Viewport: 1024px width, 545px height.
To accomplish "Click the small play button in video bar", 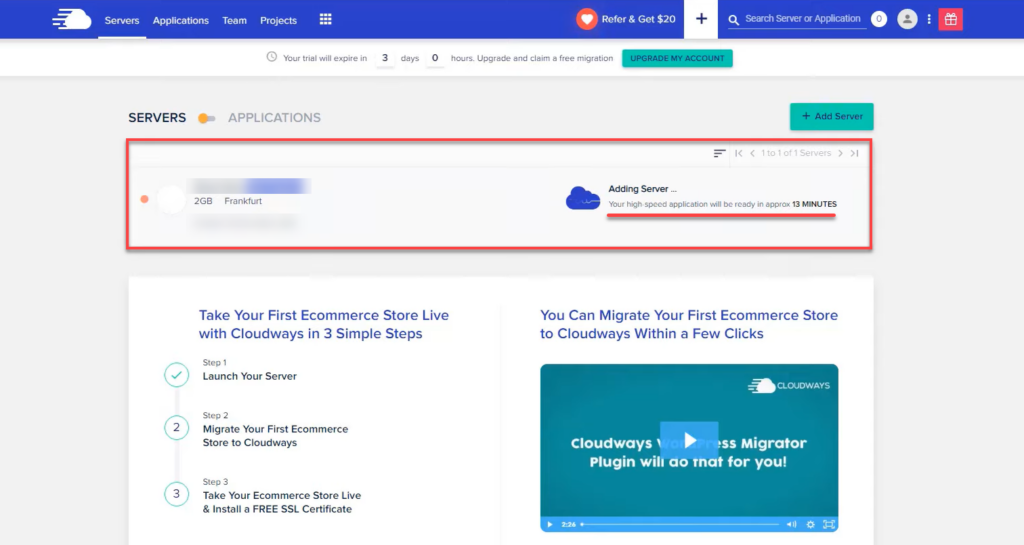I will (550, 524).
